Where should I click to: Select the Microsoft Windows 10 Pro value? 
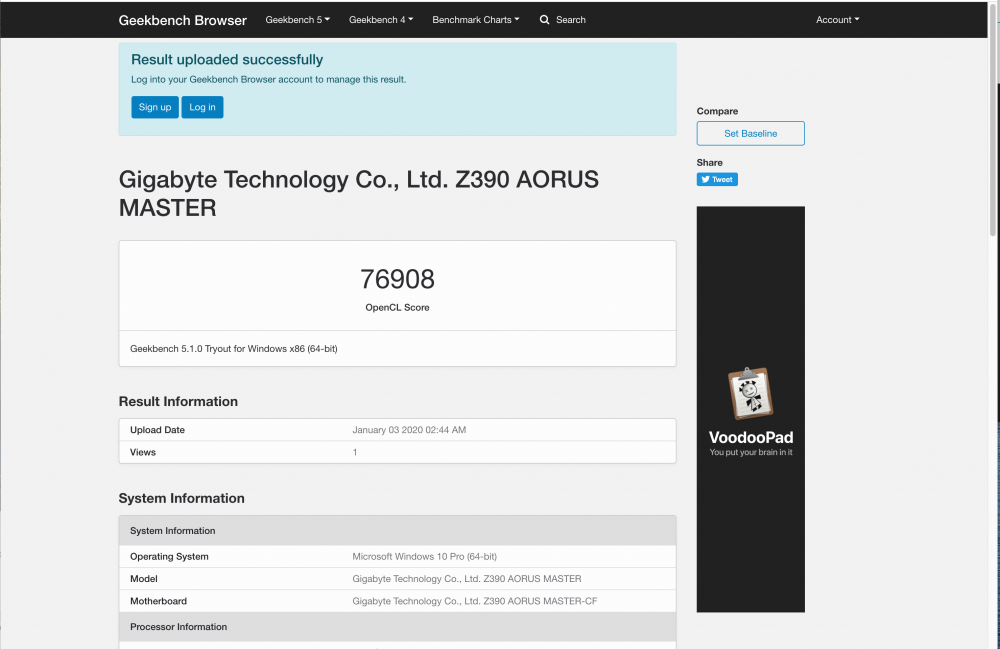(425, 556)
